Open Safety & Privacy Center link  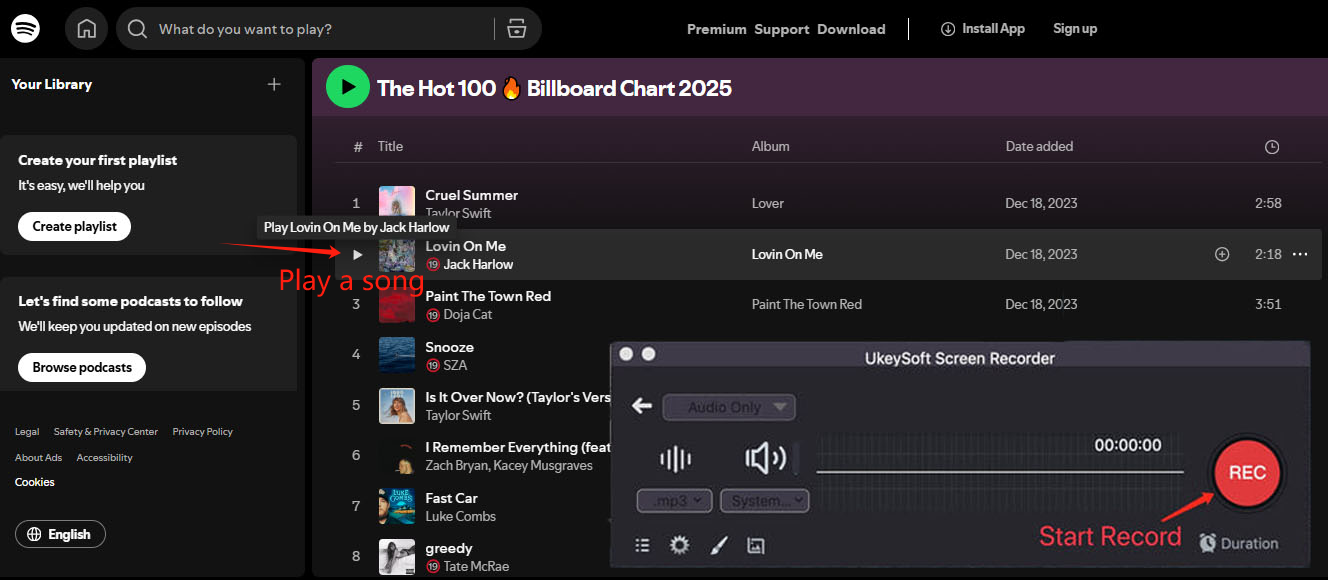point(106,432)
